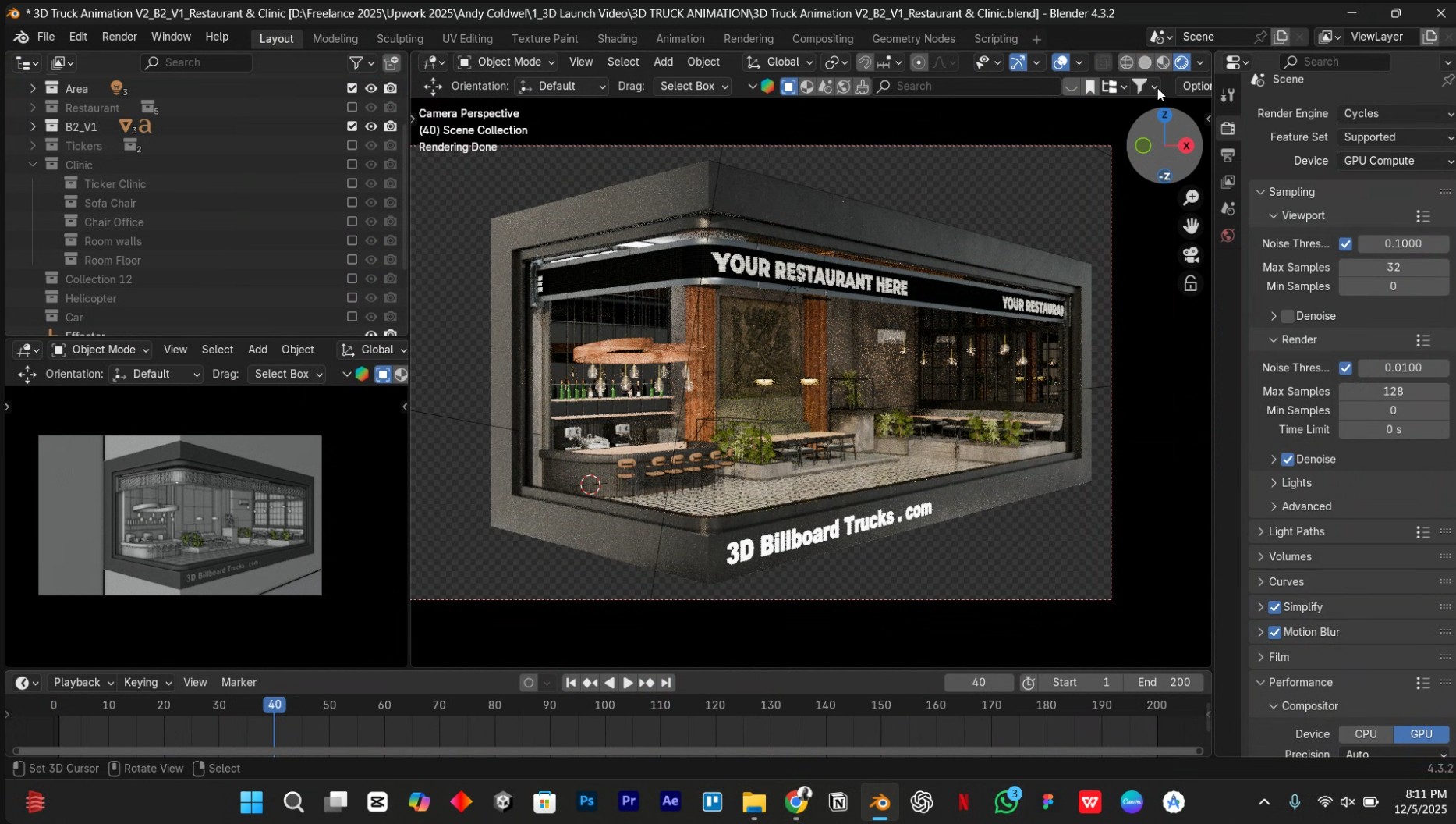Collapse the Clinic collection tree
This screenshot has width=1456, height=824.
33,165
